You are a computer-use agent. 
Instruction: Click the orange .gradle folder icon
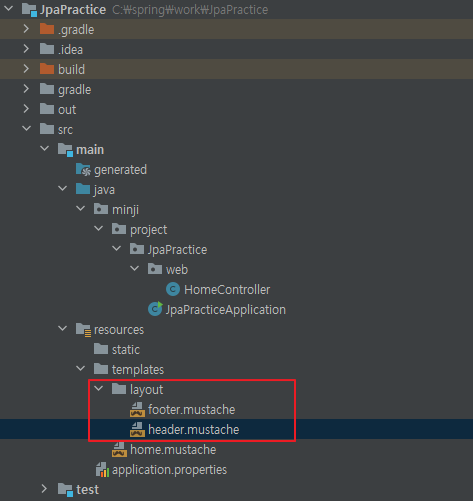pyautogui.click(x=47, y=29)
